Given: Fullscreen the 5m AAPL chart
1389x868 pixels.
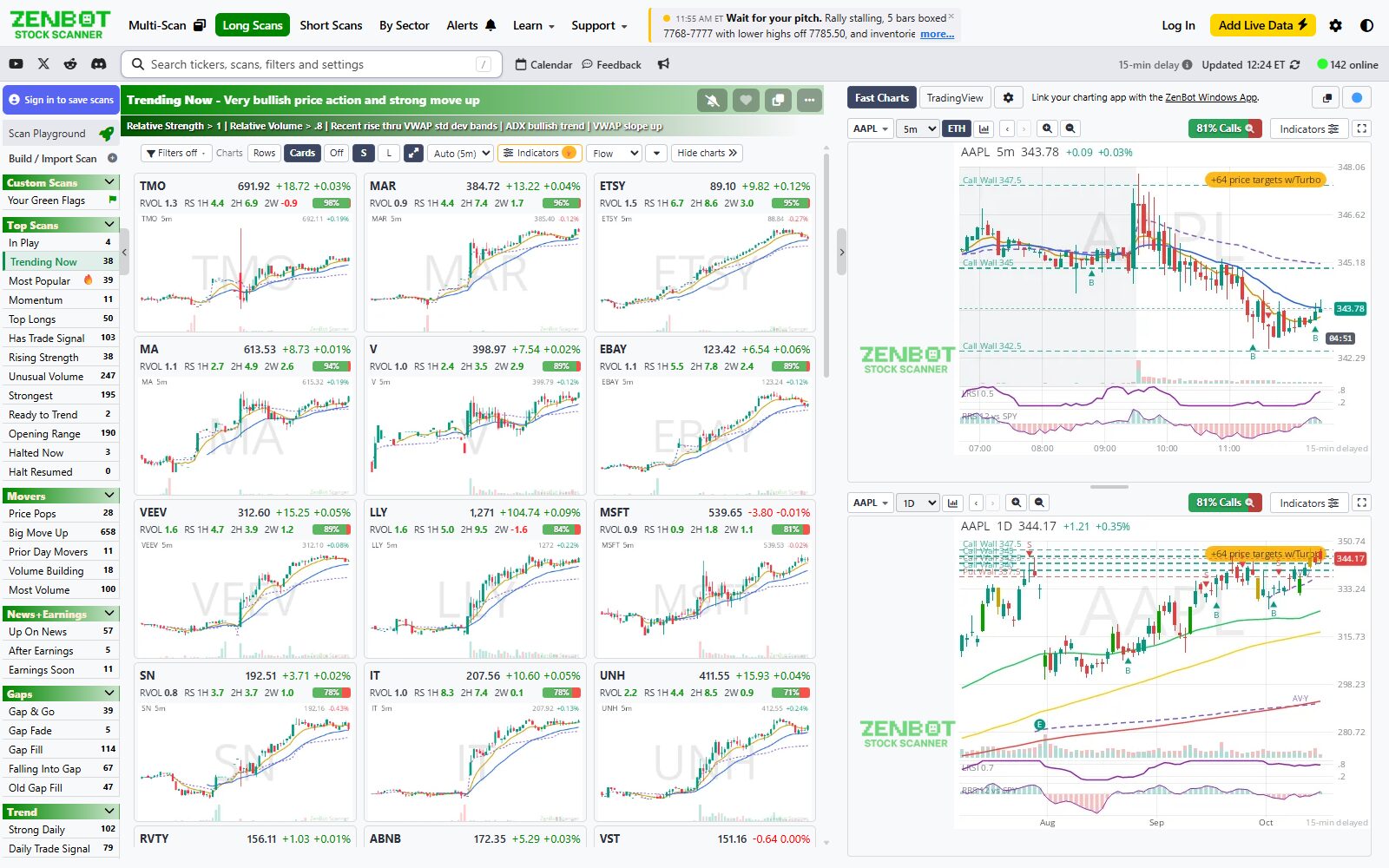Looking at the screenshot, I should click(x=1362, y=128).
